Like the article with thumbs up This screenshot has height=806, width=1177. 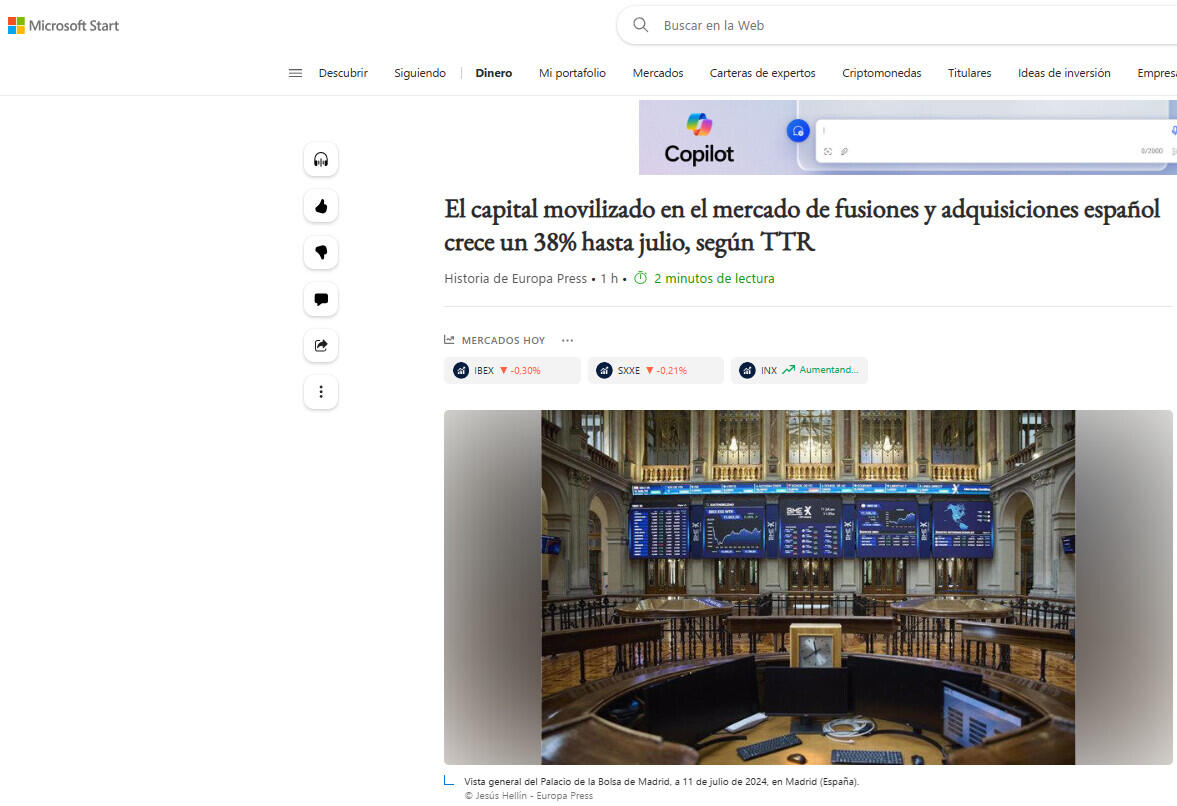point(321,206)
